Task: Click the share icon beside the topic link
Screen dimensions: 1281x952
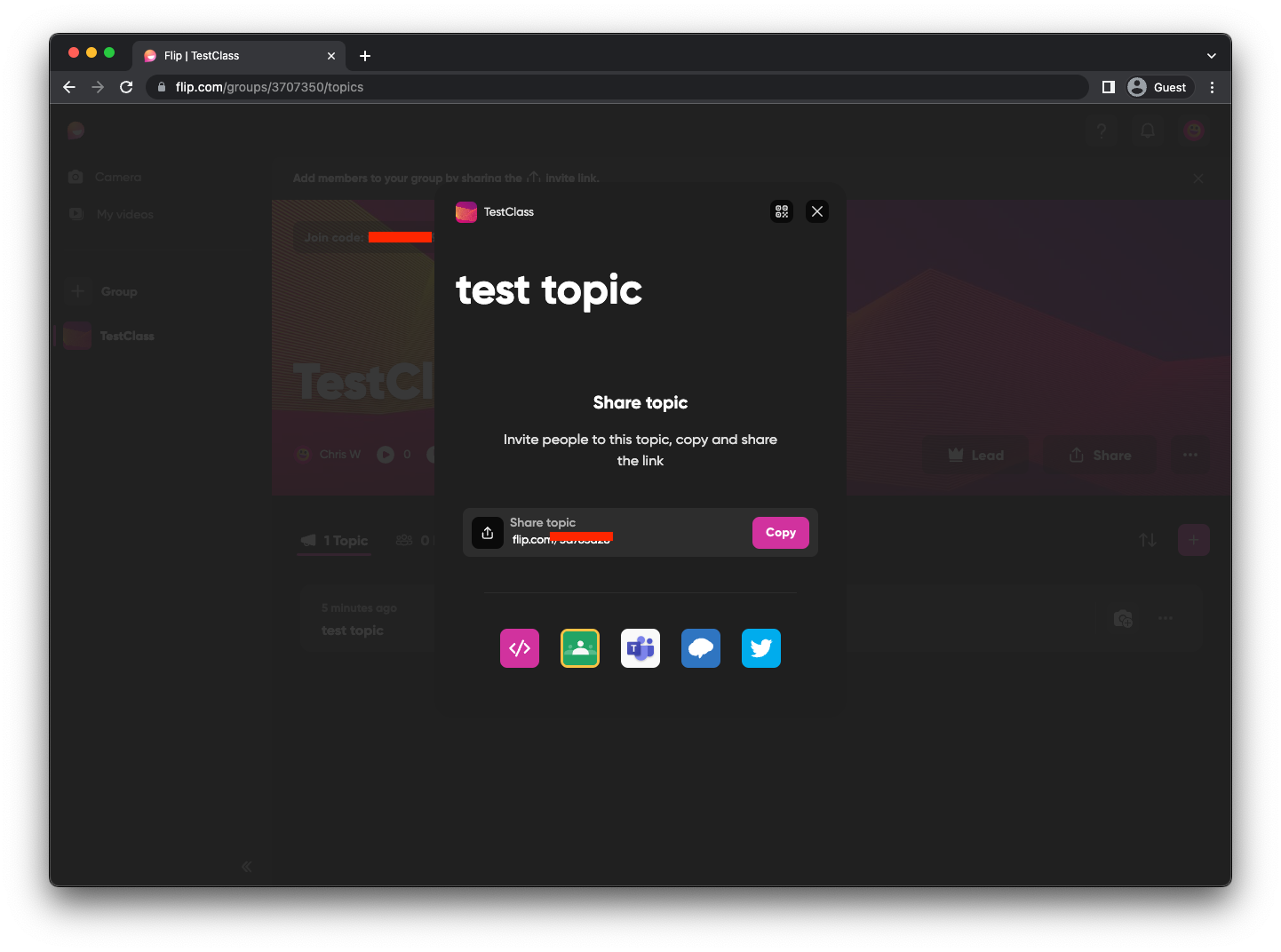Action: 488,533
